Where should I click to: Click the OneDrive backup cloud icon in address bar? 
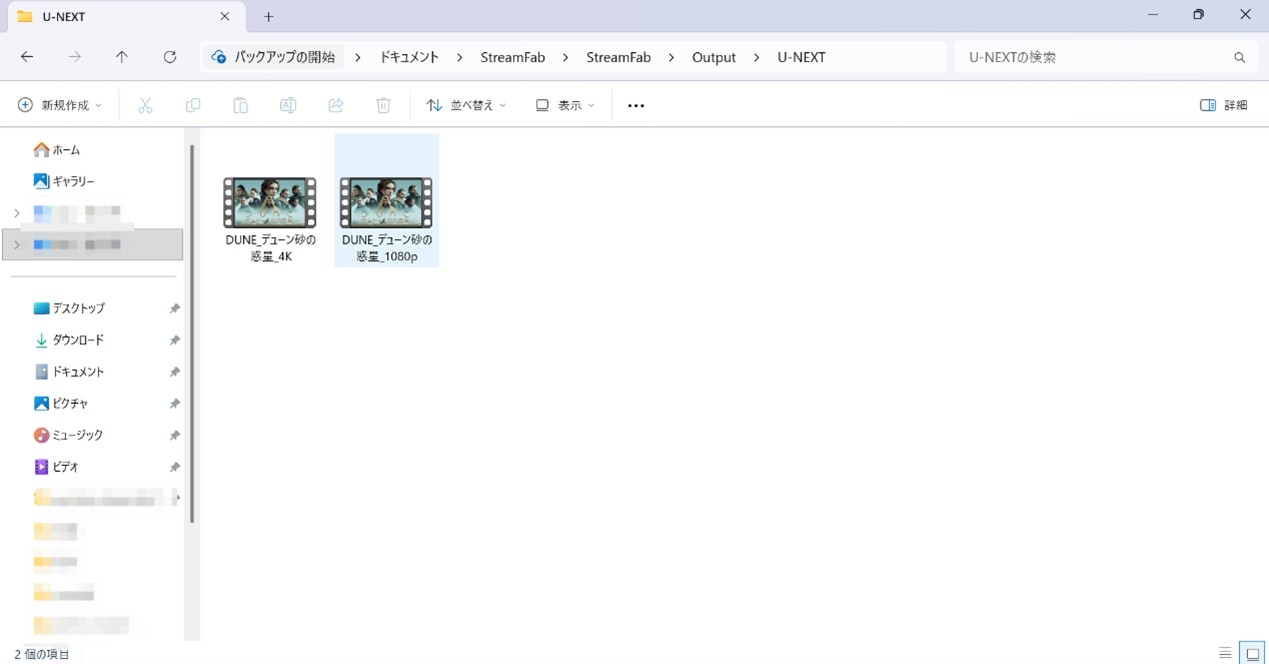218,57
